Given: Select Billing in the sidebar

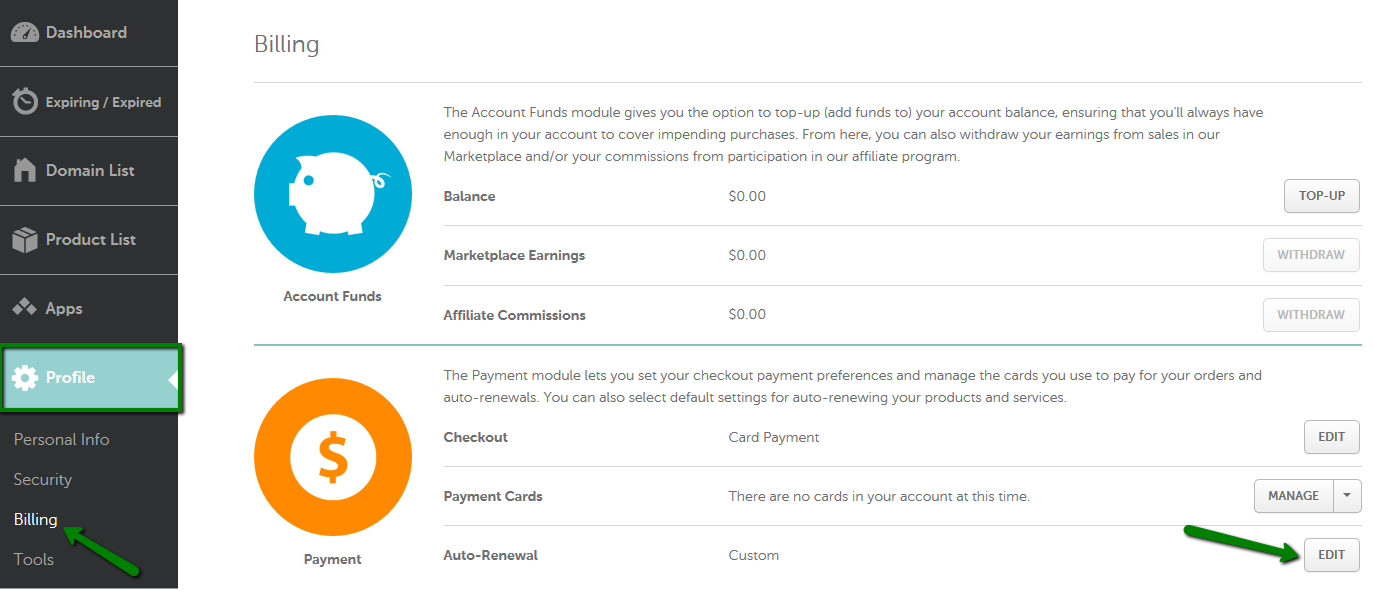Looking at the screenshot, I should 36,520.
